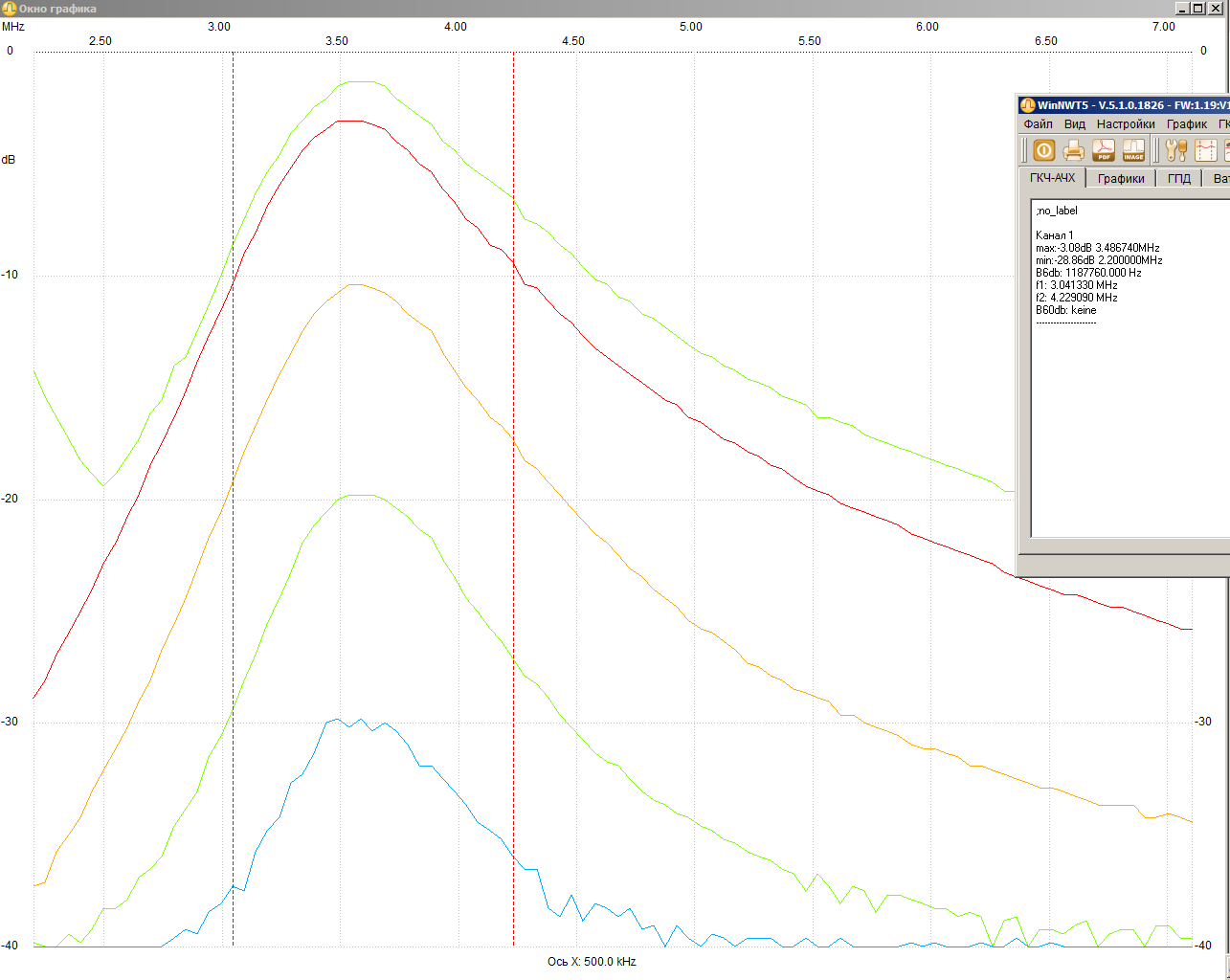Save the graph using the IMAGE icon
The height and width of the screenshot is (980, 1230).
[1133, 150]
